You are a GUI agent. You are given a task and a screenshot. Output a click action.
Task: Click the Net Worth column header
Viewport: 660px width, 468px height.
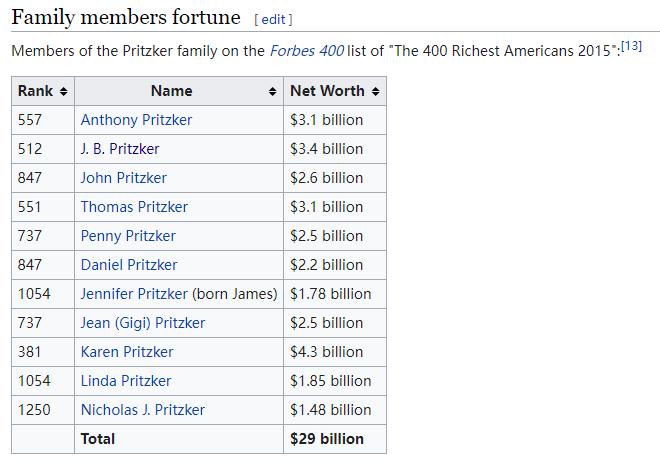335,91
